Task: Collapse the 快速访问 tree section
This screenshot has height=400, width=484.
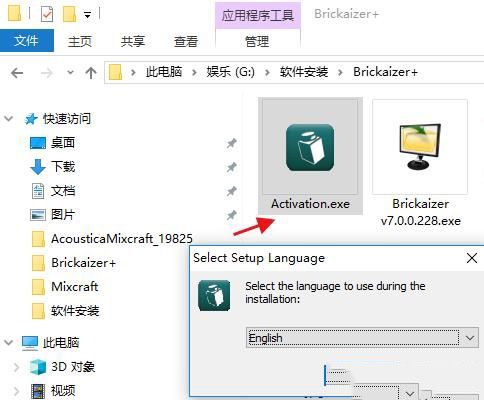Action: (x=9, y=118)
